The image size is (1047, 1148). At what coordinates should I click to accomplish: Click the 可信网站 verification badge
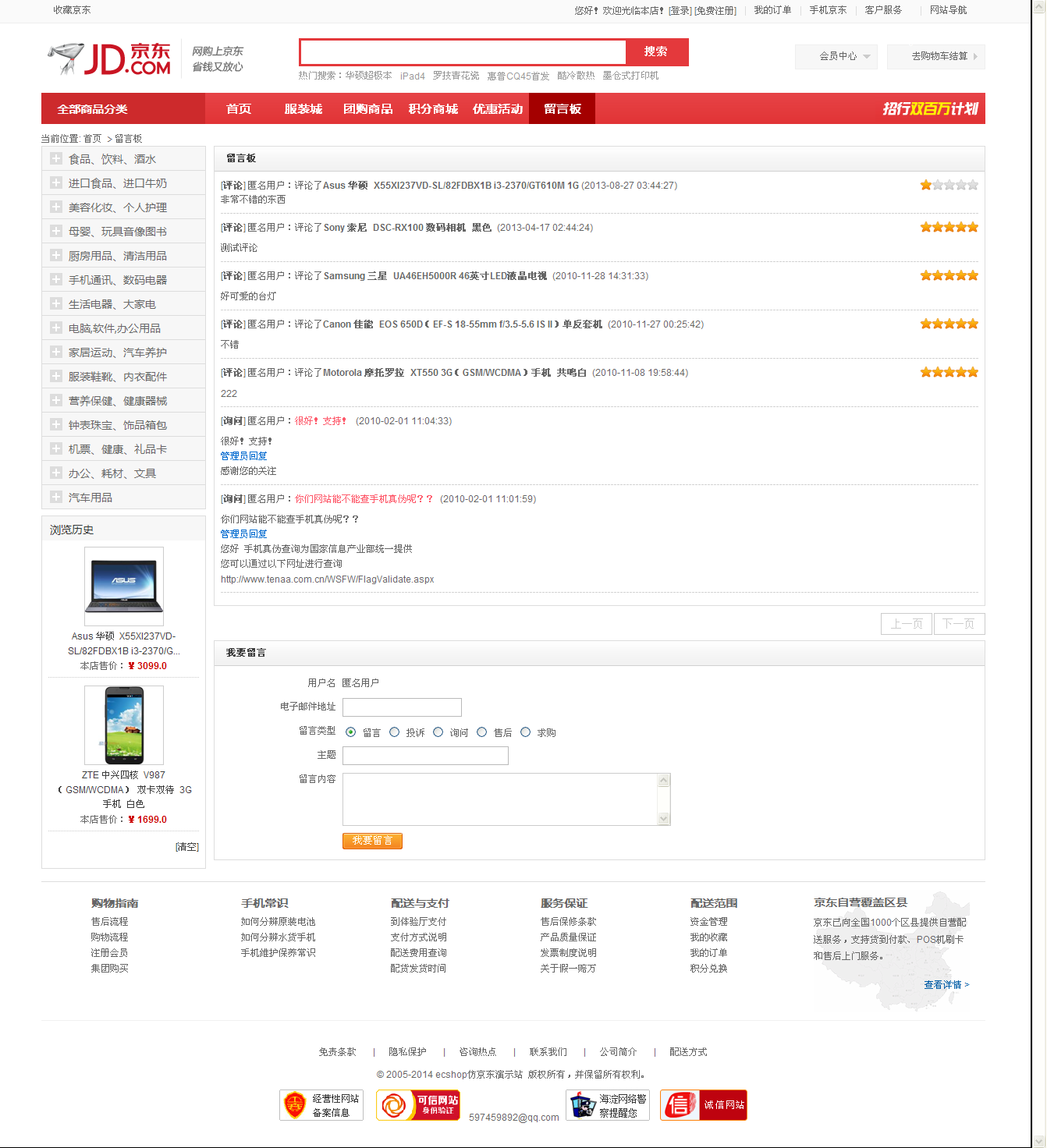418,1104
